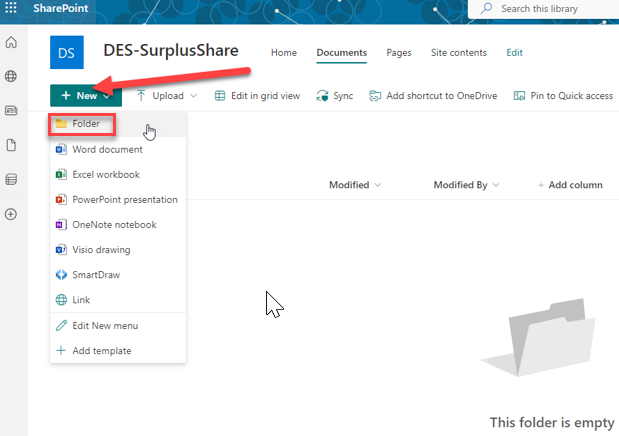Image resolution: width=619 pixels, height=436 pixels.
Task: Open the app launcher waffle icon
Action: pos(11,8)
